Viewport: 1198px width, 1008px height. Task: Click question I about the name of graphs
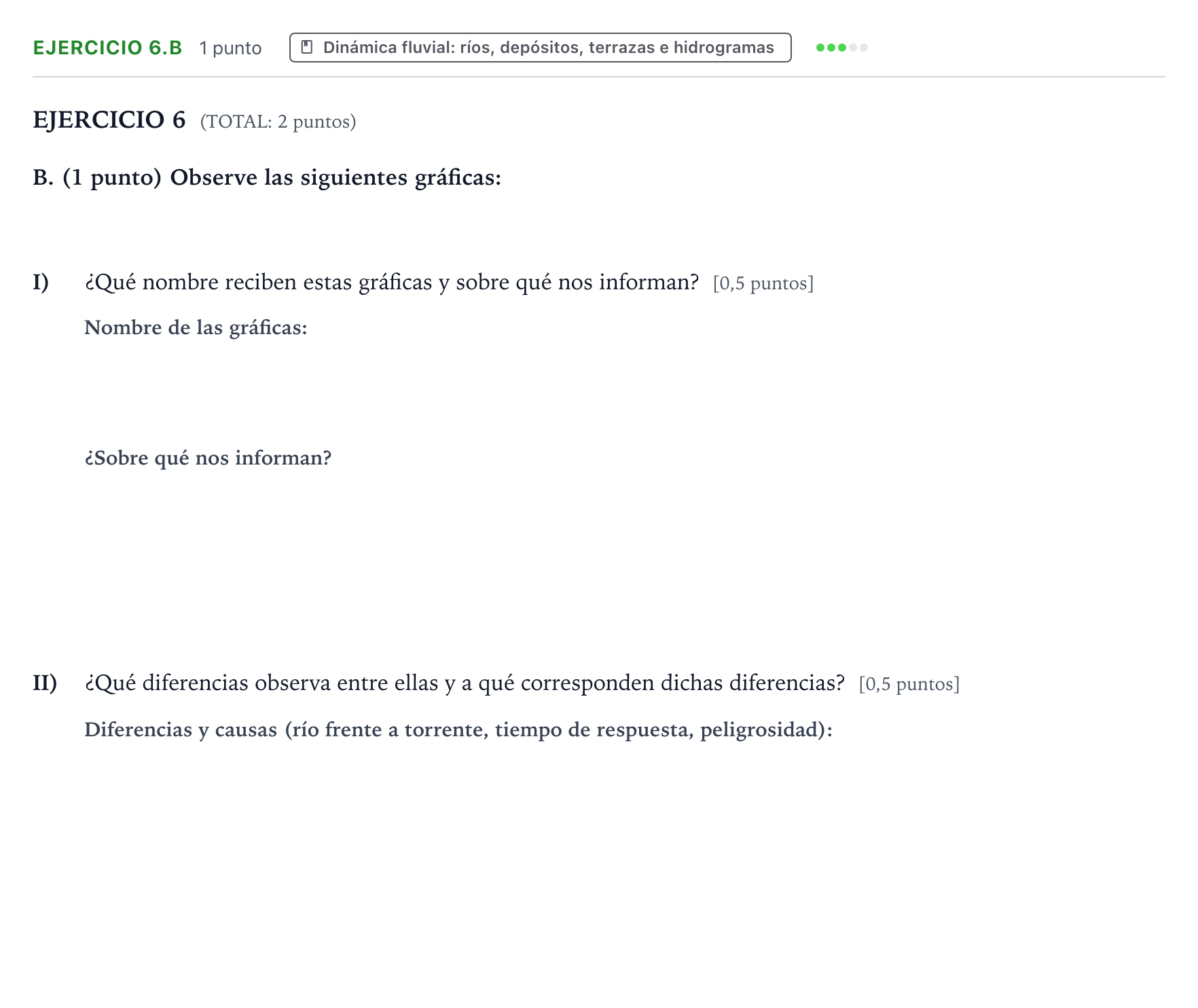tap(392, 282)
